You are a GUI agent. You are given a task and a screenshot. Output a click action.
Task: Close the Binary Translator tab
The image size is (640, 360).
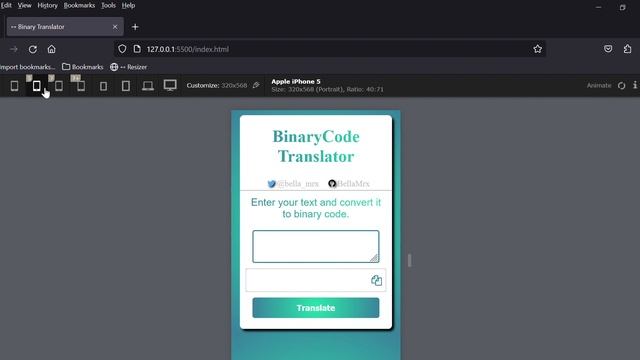click(115, 27)
